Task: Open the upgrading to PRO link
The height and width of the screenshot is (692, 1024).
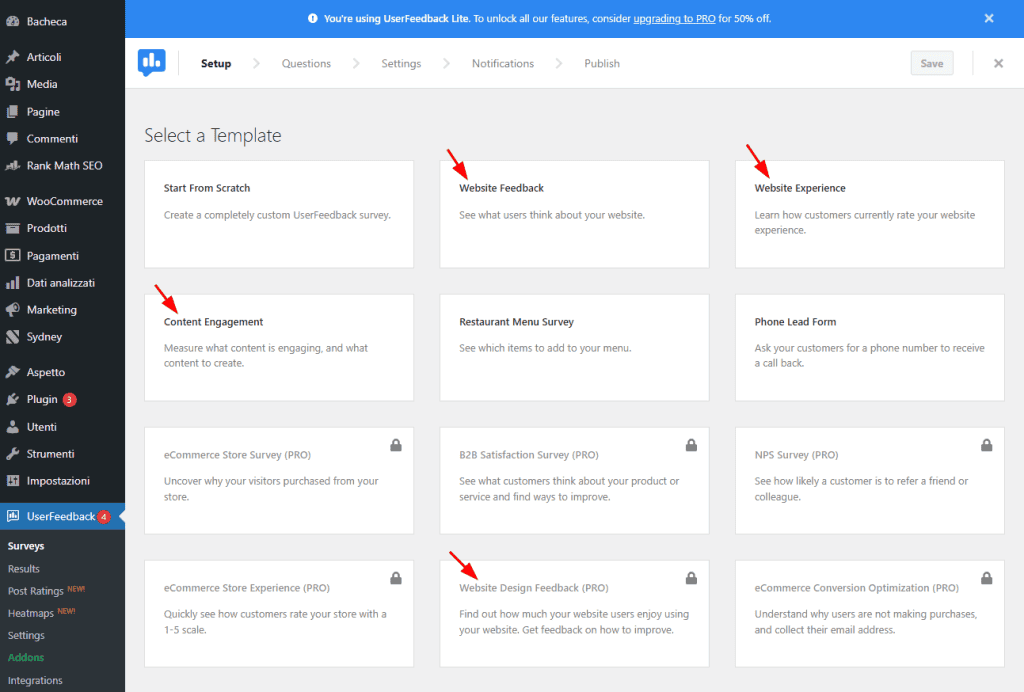Action: coord(675,18)
